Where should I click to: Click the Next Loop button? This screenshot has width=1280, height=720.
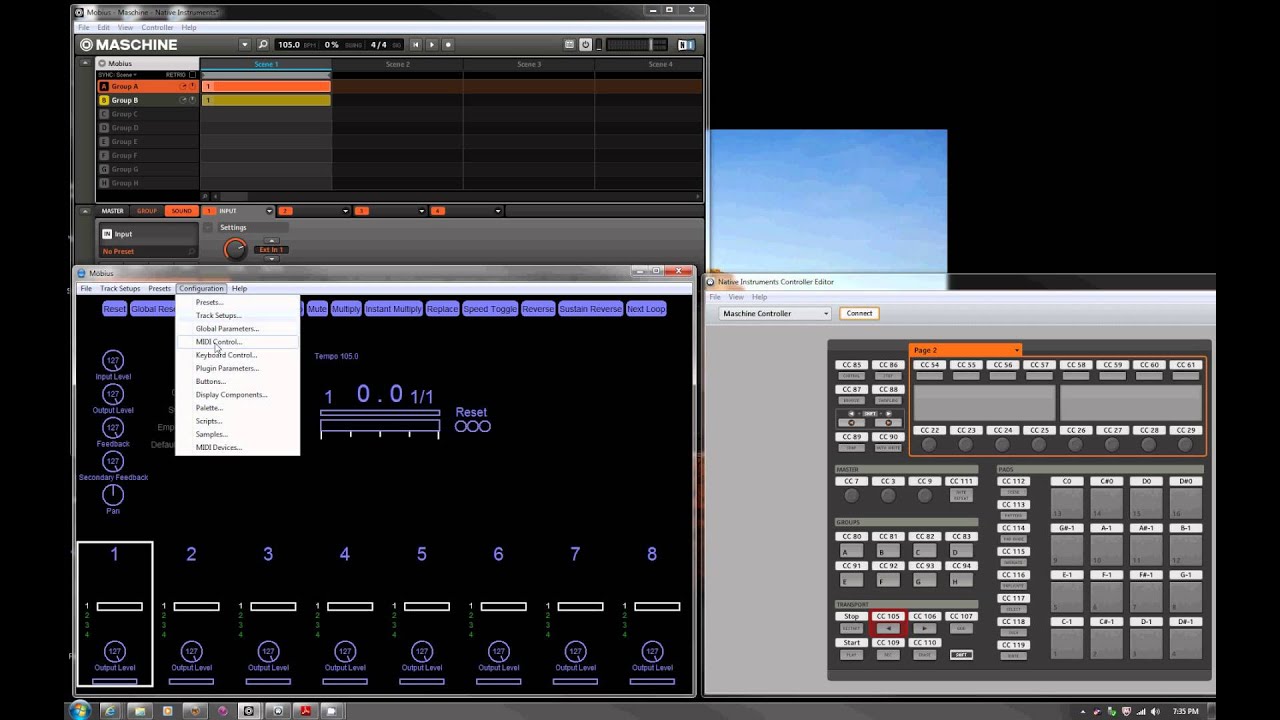[x=646, y=309]
